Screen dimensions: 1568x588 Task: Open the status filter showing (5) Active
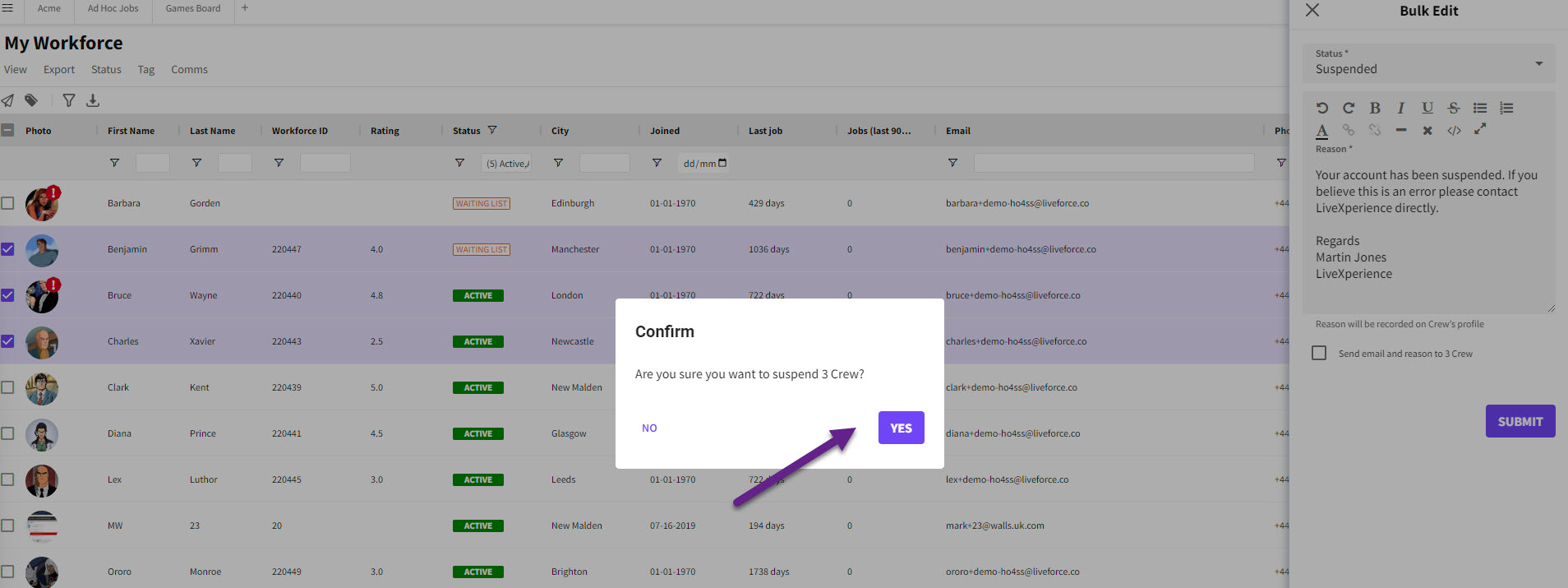506,164
